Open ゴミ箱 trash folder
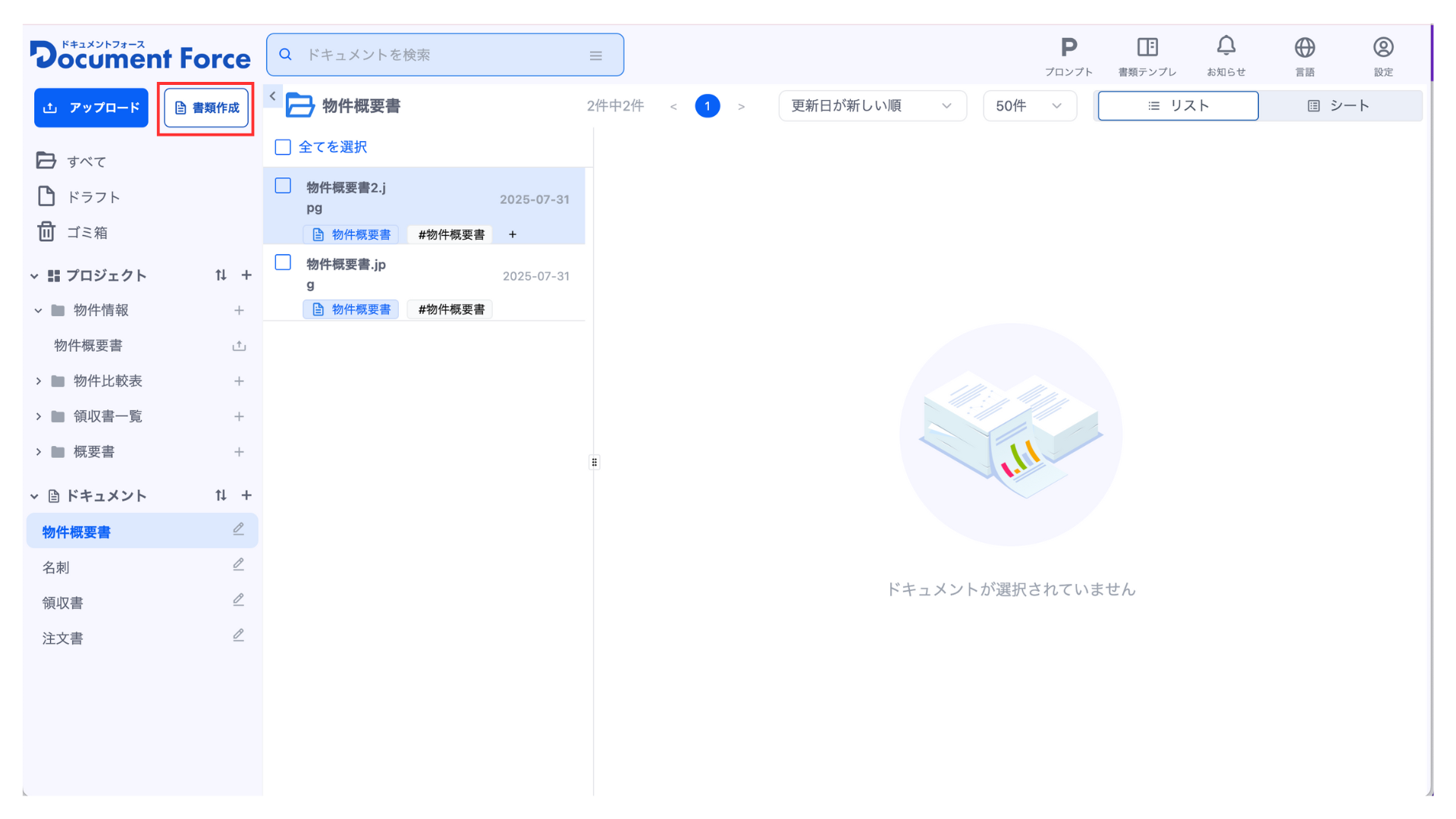 click(73, 232)
